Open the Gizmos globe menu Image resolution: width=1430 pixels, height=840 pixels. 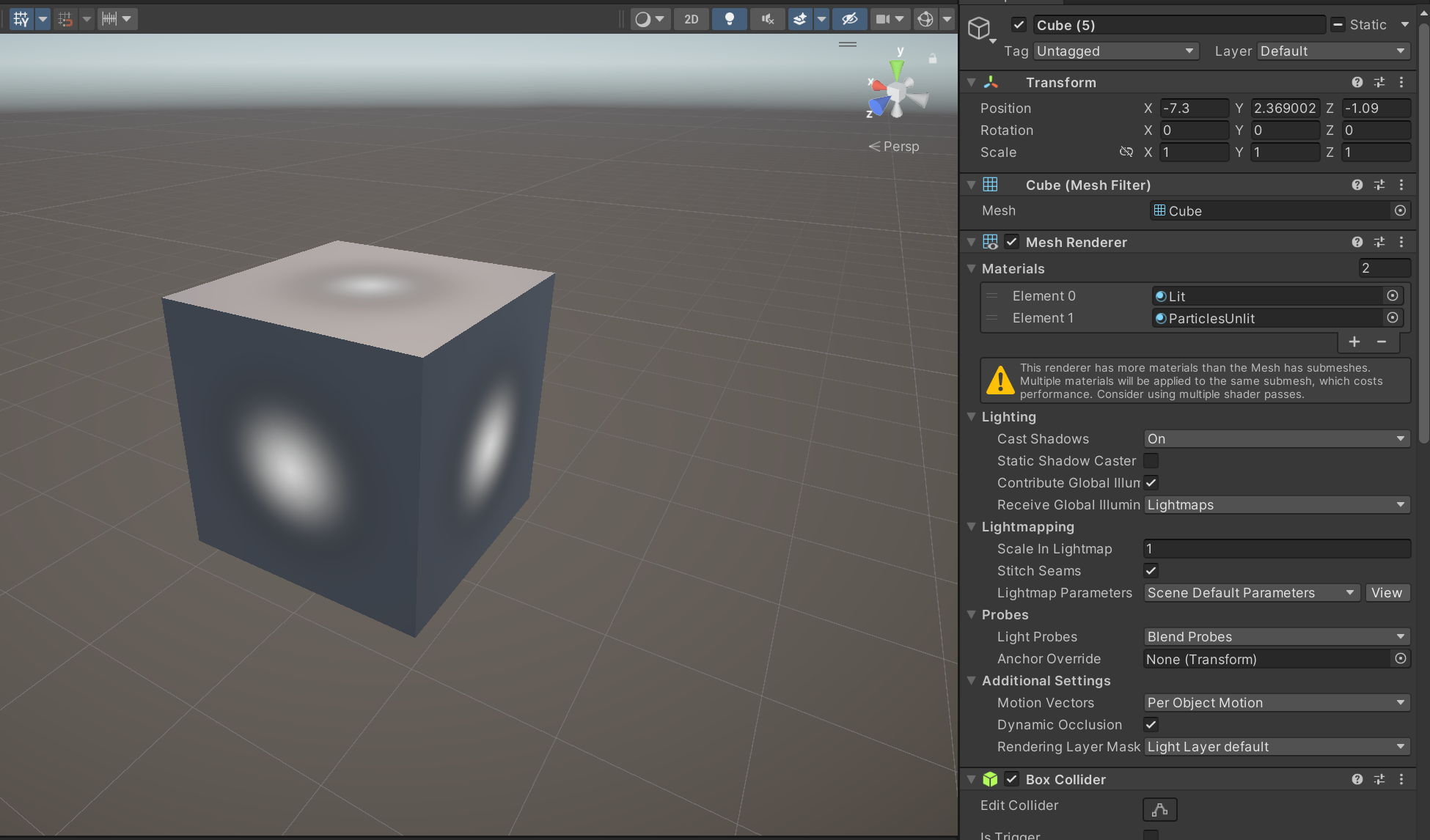click(x=925, y=19)
